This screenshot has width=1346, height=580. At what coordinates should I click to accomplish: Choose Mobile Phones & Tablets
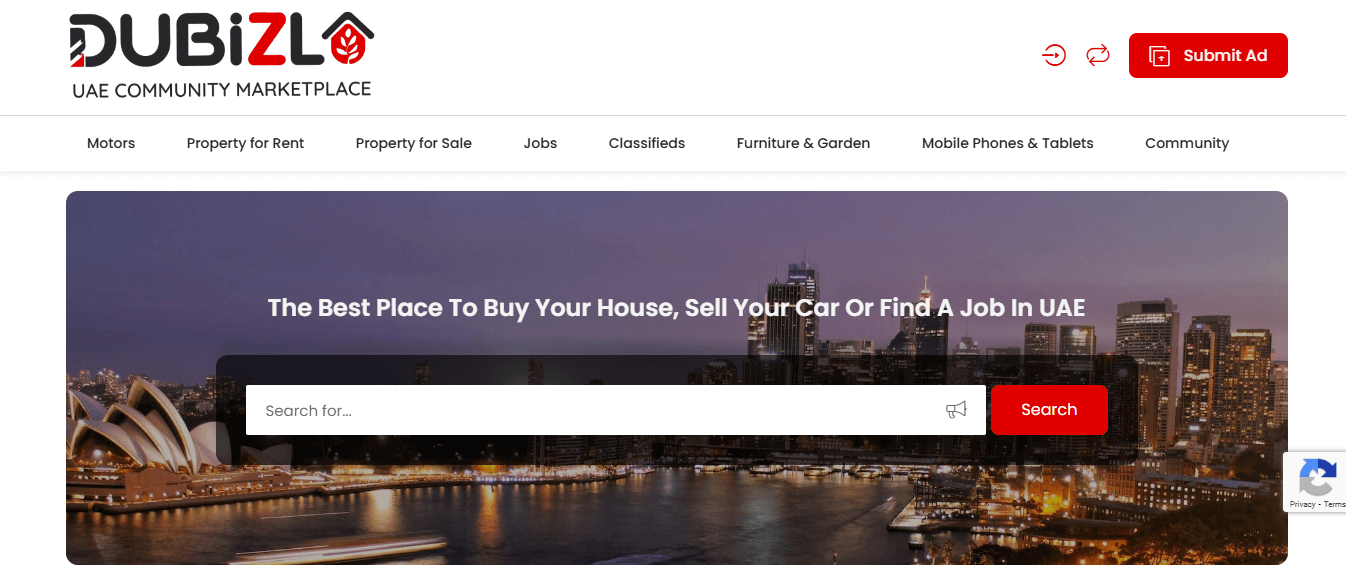coord(1008,143)
